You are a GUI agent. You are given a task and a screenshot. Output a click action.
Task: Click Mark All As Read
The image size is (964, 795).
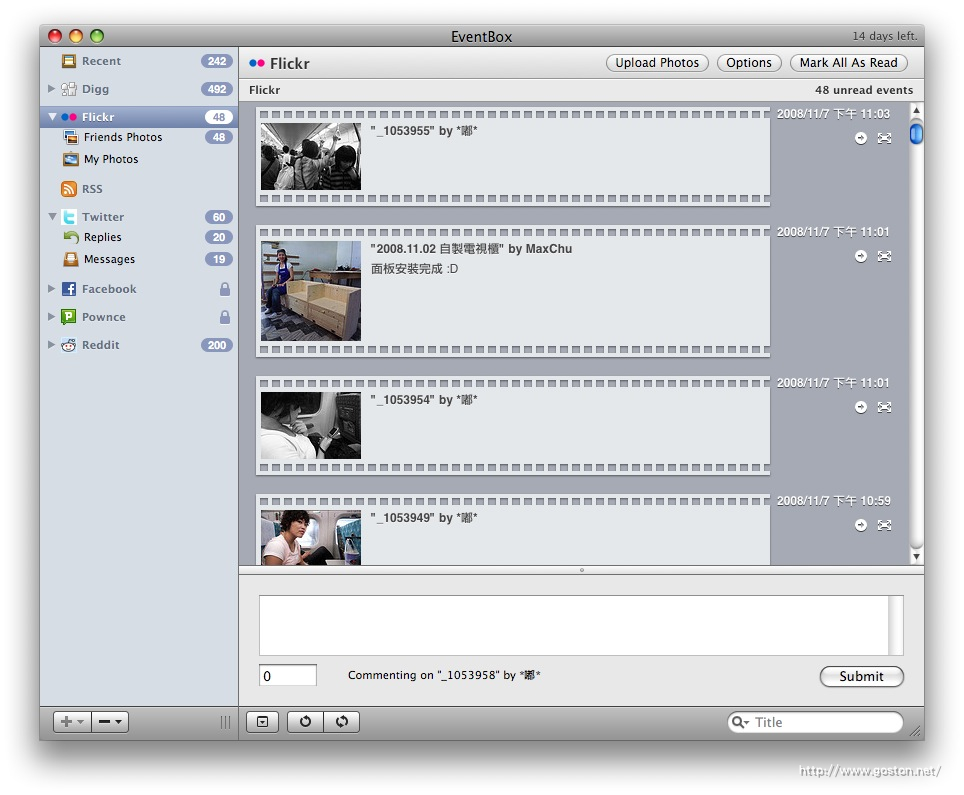click(848, 63)
